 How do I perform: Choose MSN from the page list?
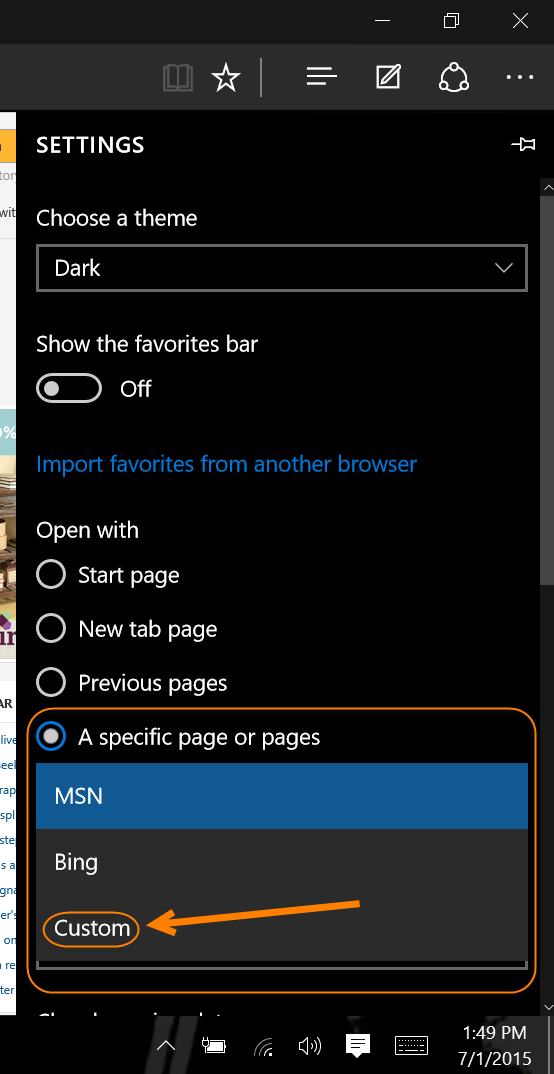[x=281, y=796]
